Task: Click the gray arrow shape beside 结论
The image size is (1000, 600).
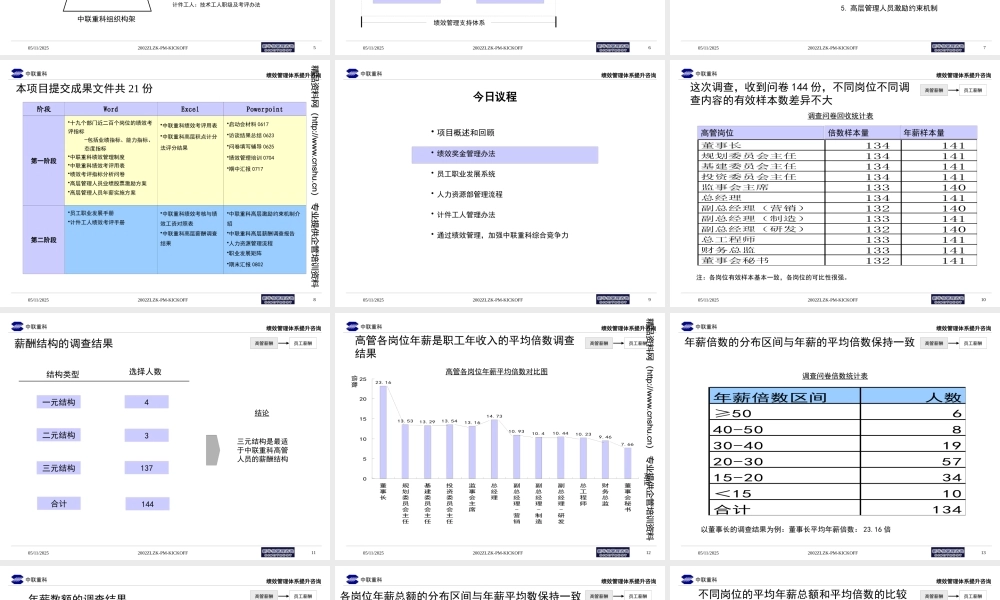Action: pos(213,450)
